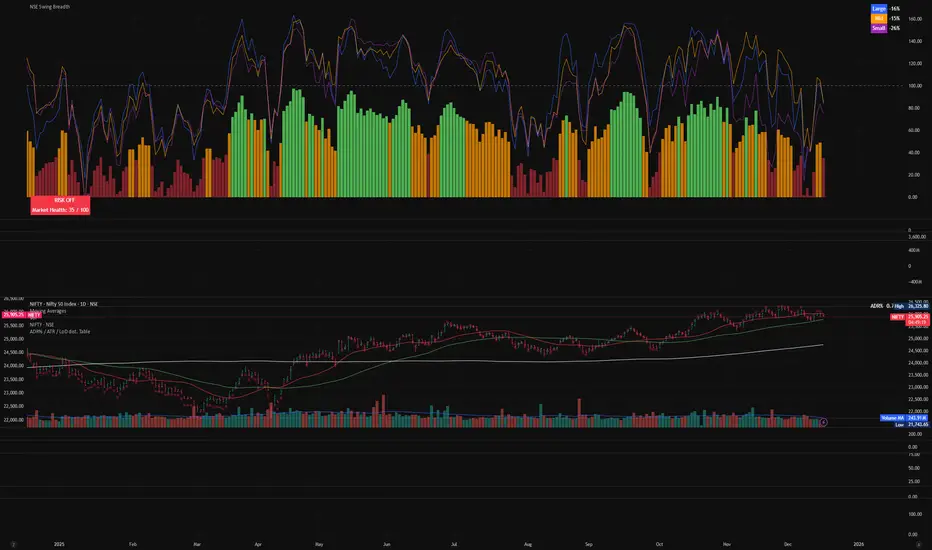This screenshot has width=932, height=550.
Task: Click the ADR% / ATR / LoD dist. Table legend
Action: (x=60, y=331)
